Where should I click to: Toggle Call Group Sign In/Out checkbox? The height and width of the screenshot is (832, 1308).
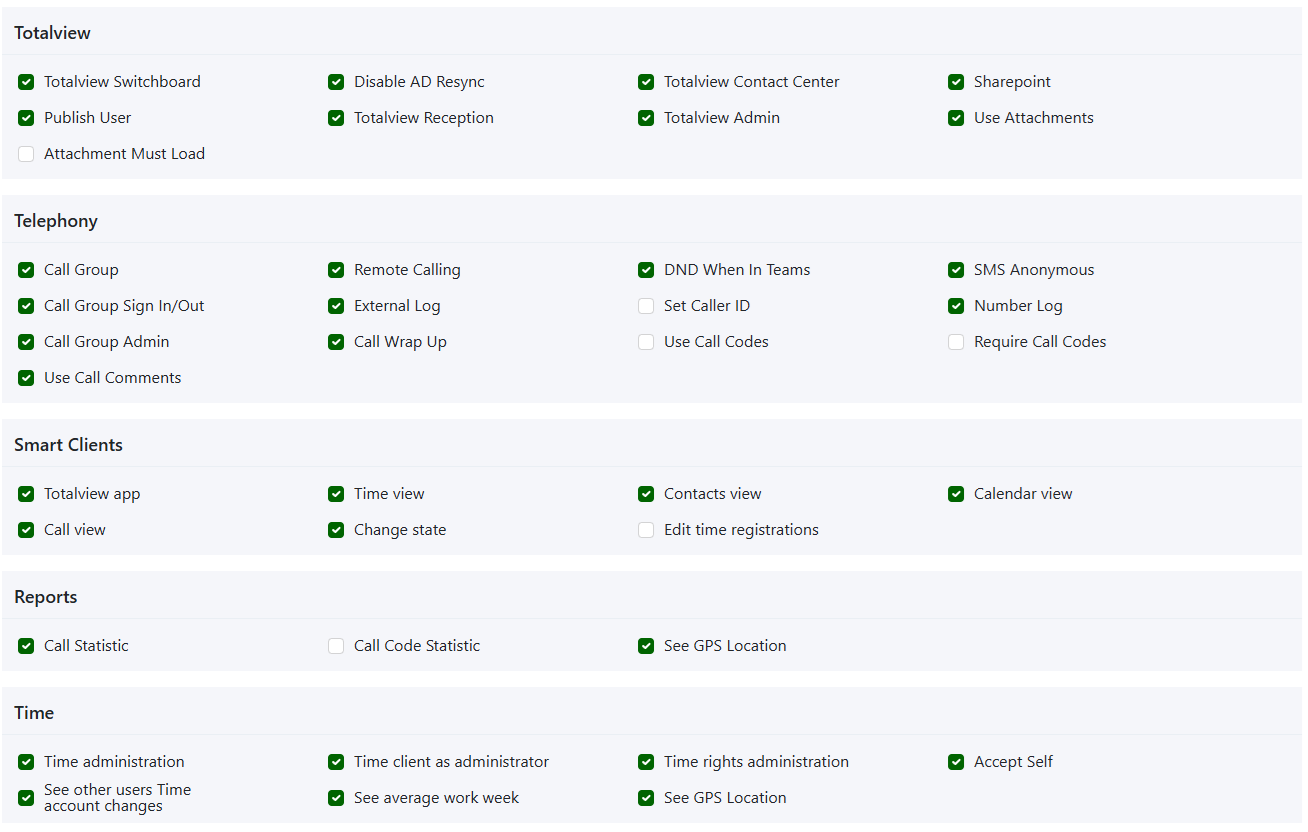[x=26, y=306]
